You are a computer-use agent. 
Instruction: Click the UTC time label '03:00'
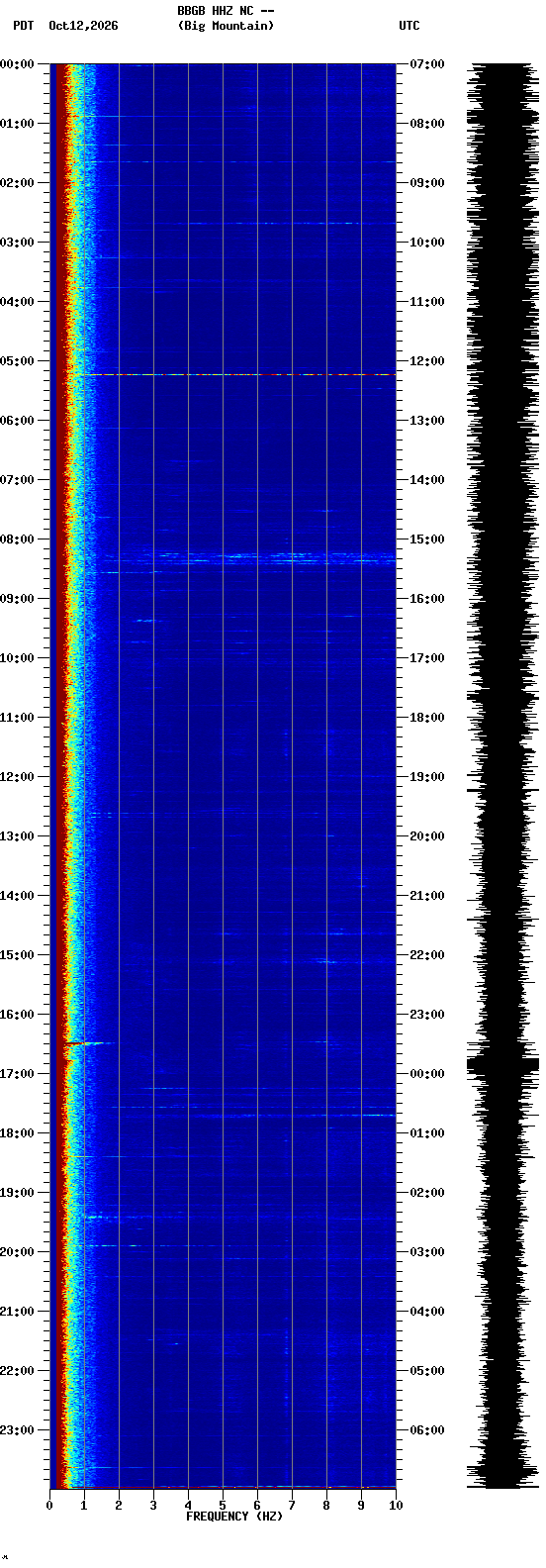click(427, 1252)
